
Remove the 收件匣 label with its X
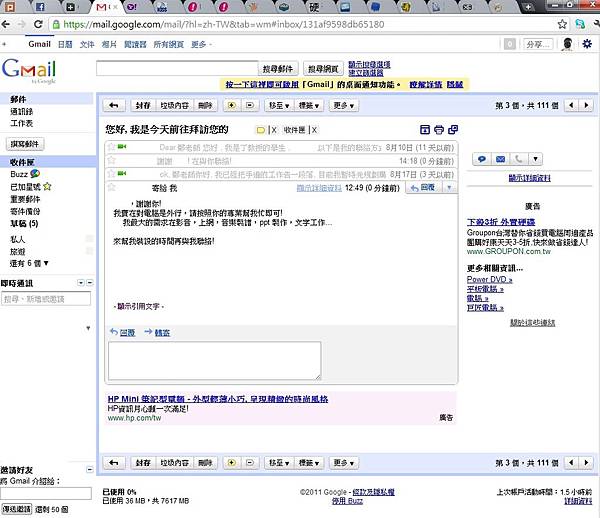pos(314,130)
